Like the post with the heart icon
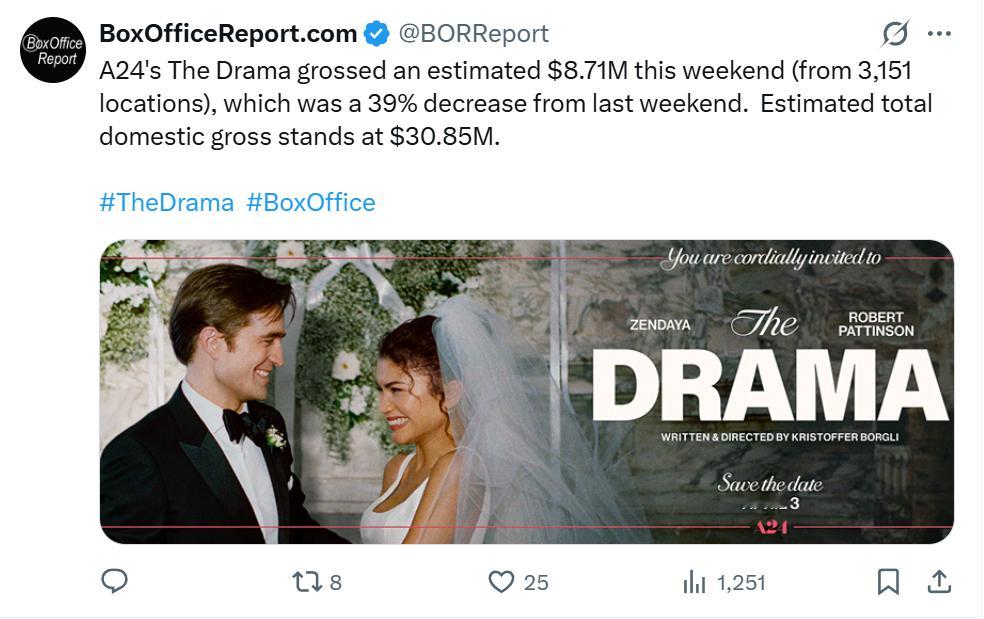The height and width of the screenshot is (619, 984). point(501,581)
